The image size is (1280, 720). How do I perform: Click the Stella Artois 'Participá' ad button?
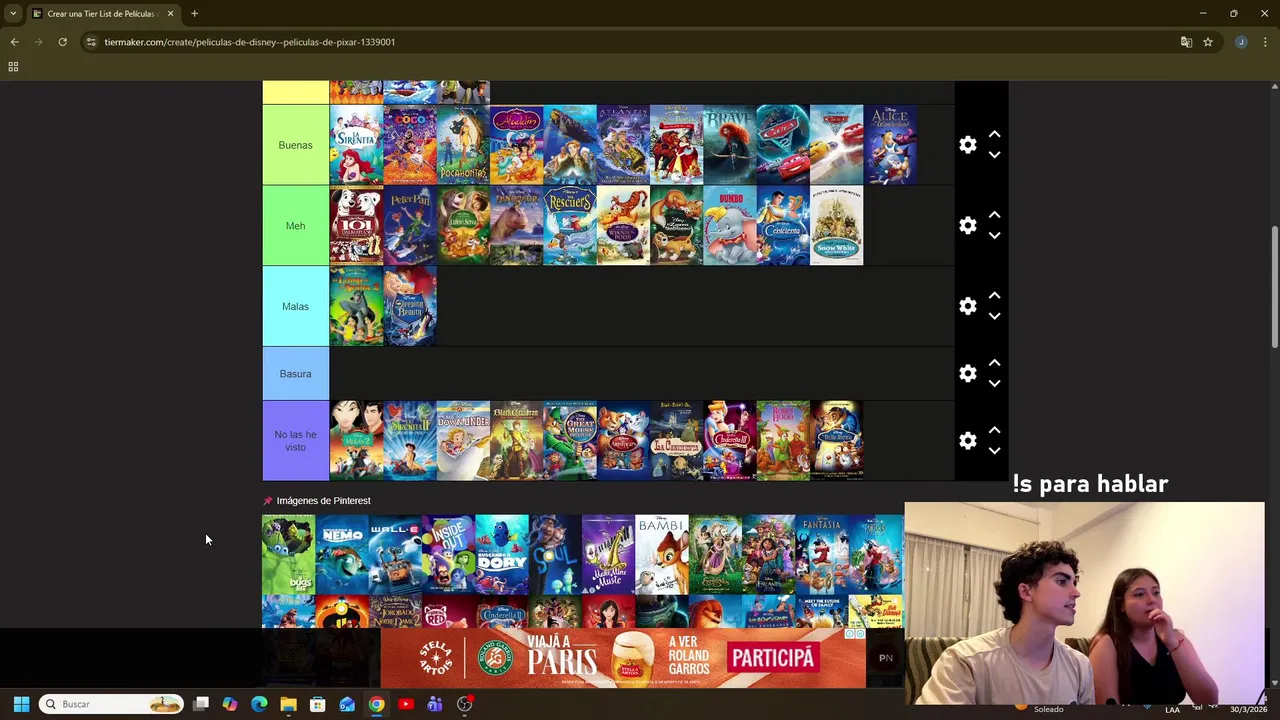point(772,658)
